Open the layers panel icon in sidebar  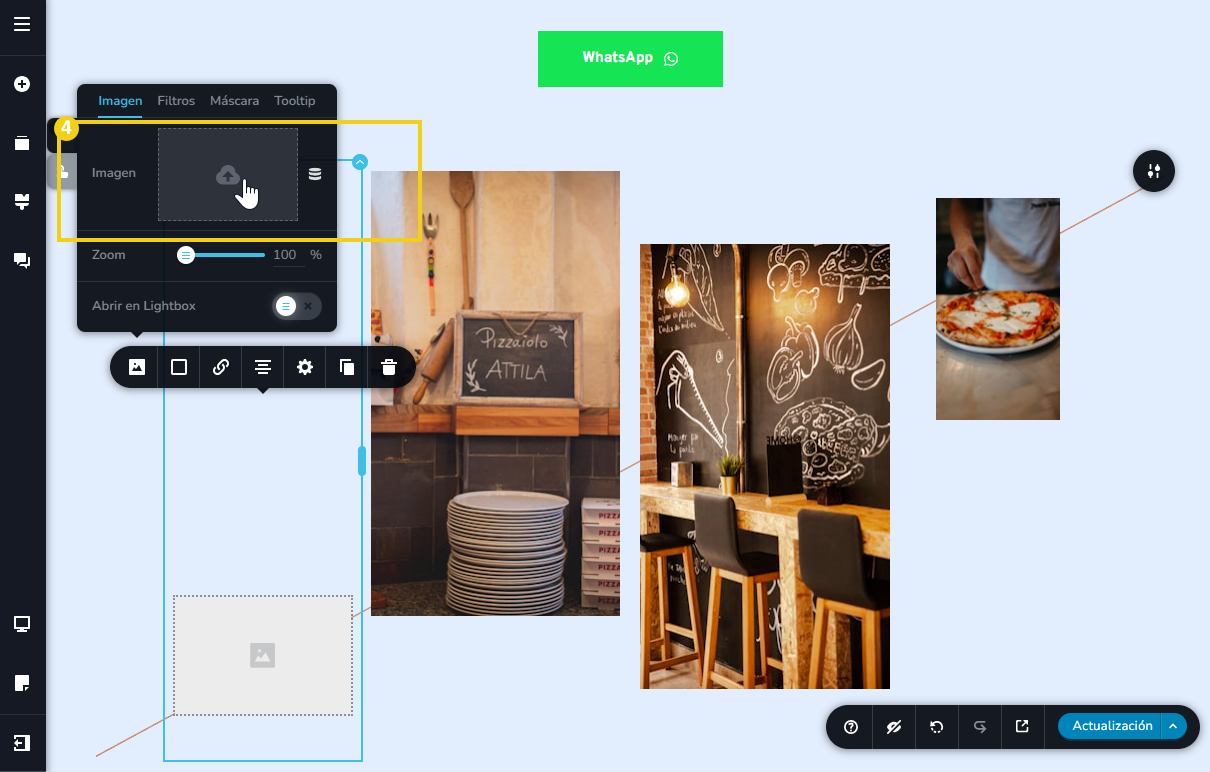coord(22,143)
